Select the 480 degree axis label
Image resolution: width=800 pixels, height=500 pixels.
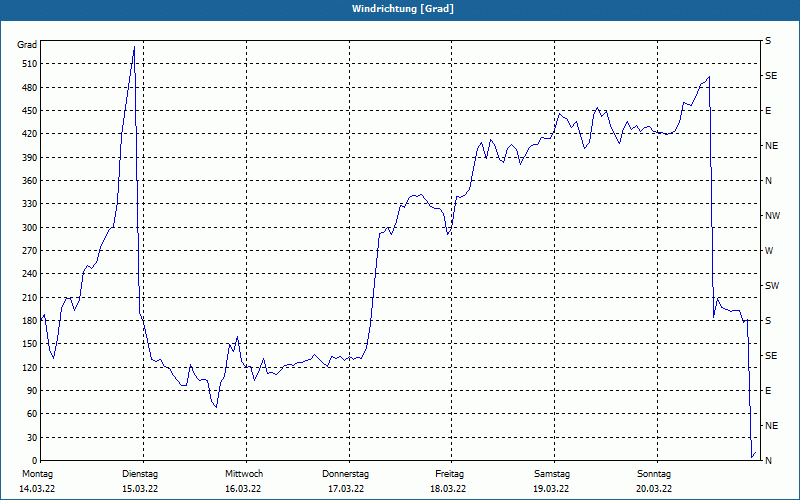30,88
